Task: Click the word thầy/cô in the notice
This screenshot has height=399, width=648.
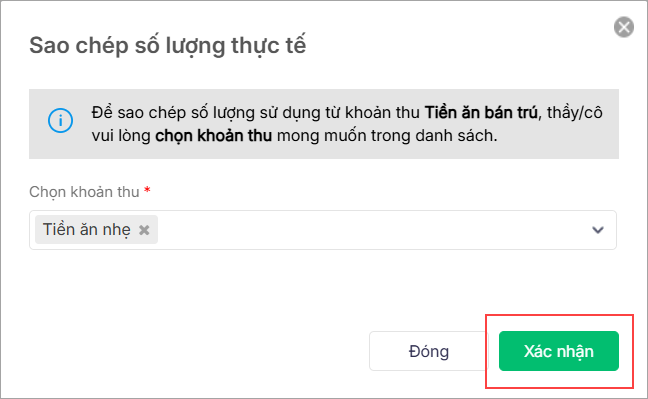Action: pos(575,112)
